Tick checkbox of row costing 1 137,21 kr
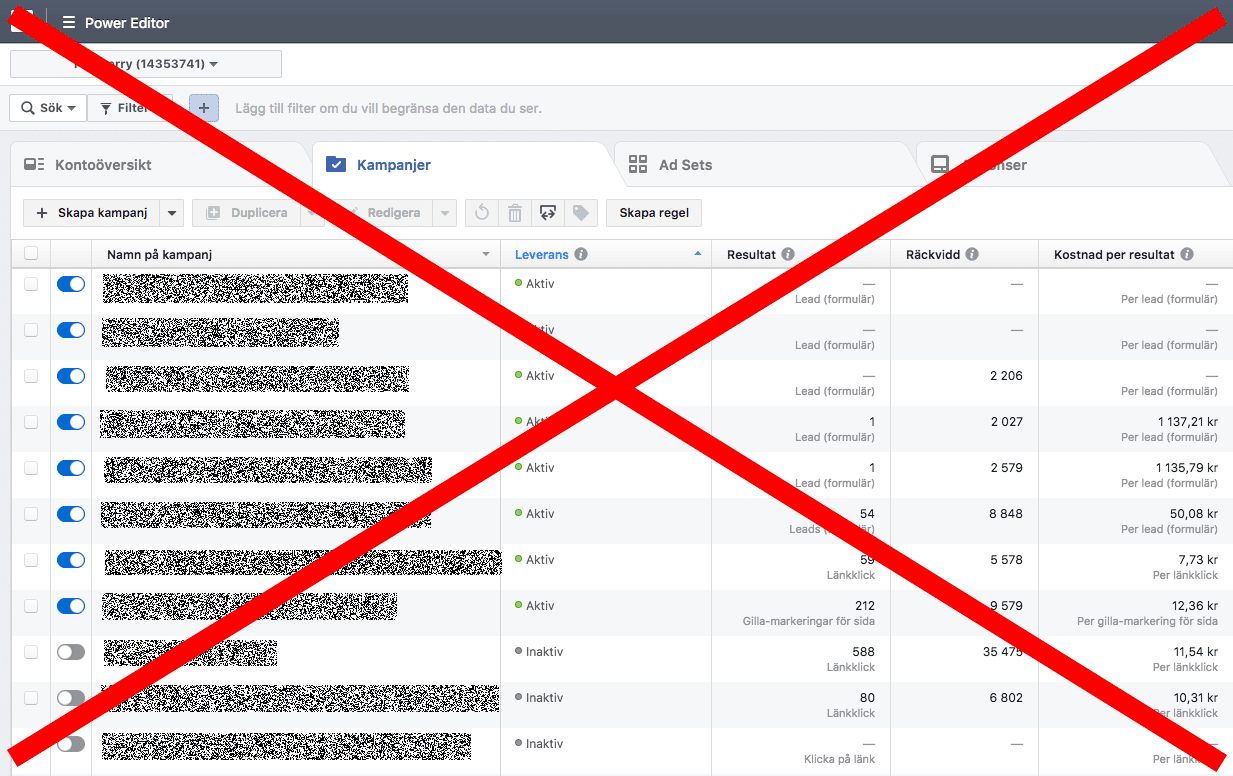 click(x=31, y=422)
